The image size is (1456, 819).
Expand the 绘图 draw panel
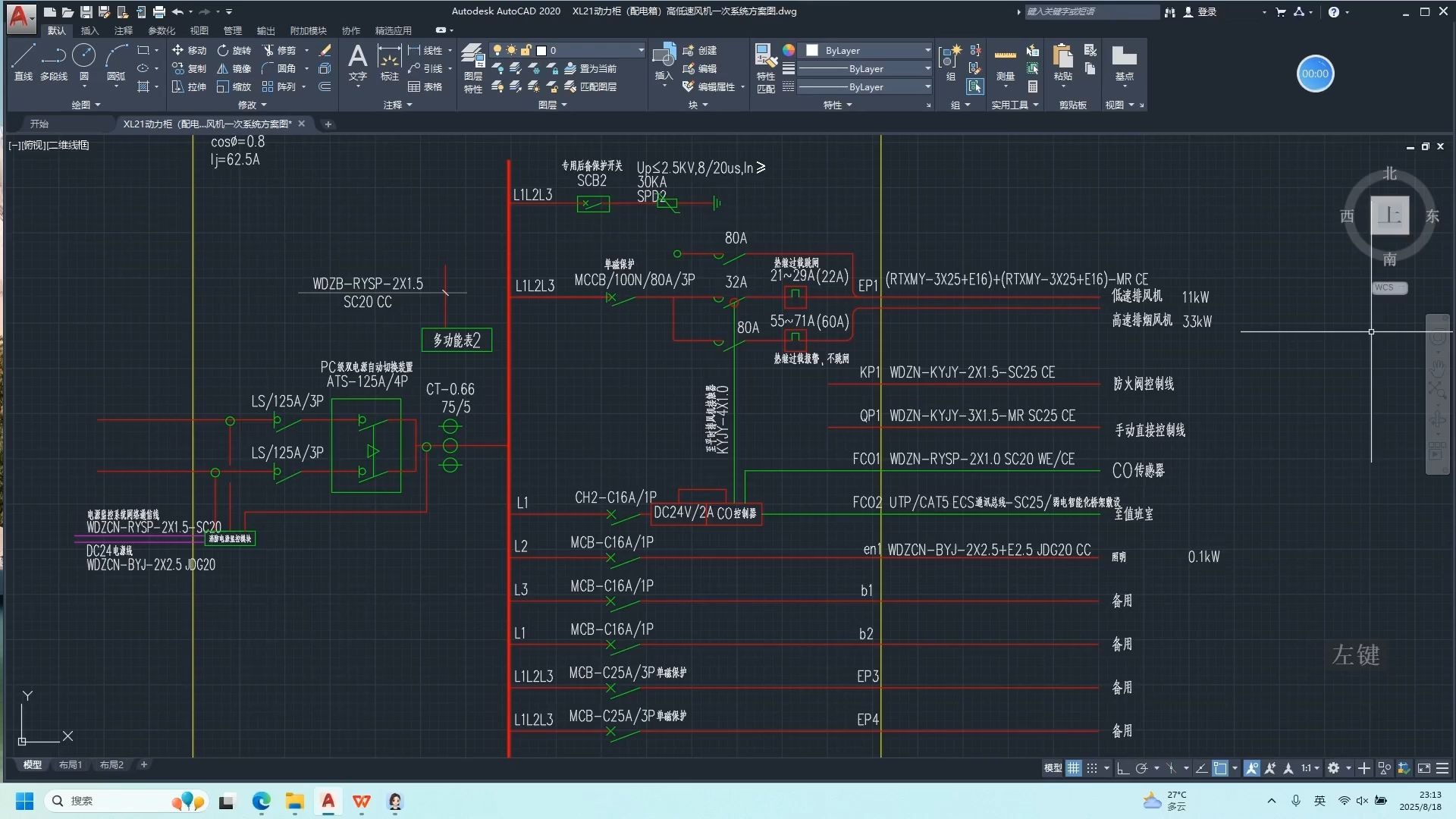[x=86, y=105]
